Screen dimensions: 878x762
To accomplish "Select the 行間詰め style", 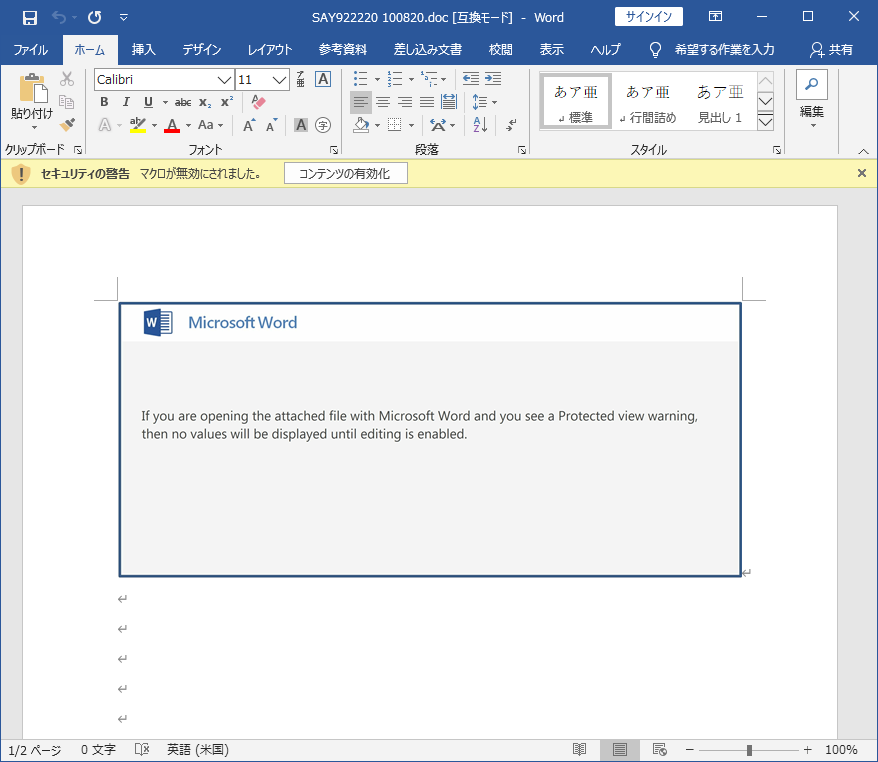I will tap(648, 102).
